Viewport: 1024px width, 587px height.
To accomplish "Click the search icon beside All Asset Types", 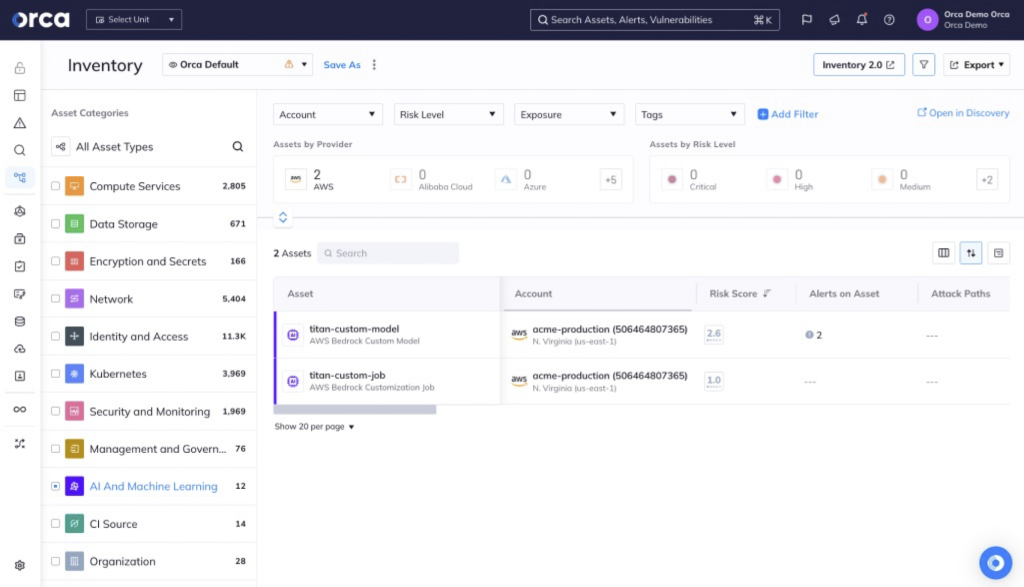I will (x=236, y=146).
